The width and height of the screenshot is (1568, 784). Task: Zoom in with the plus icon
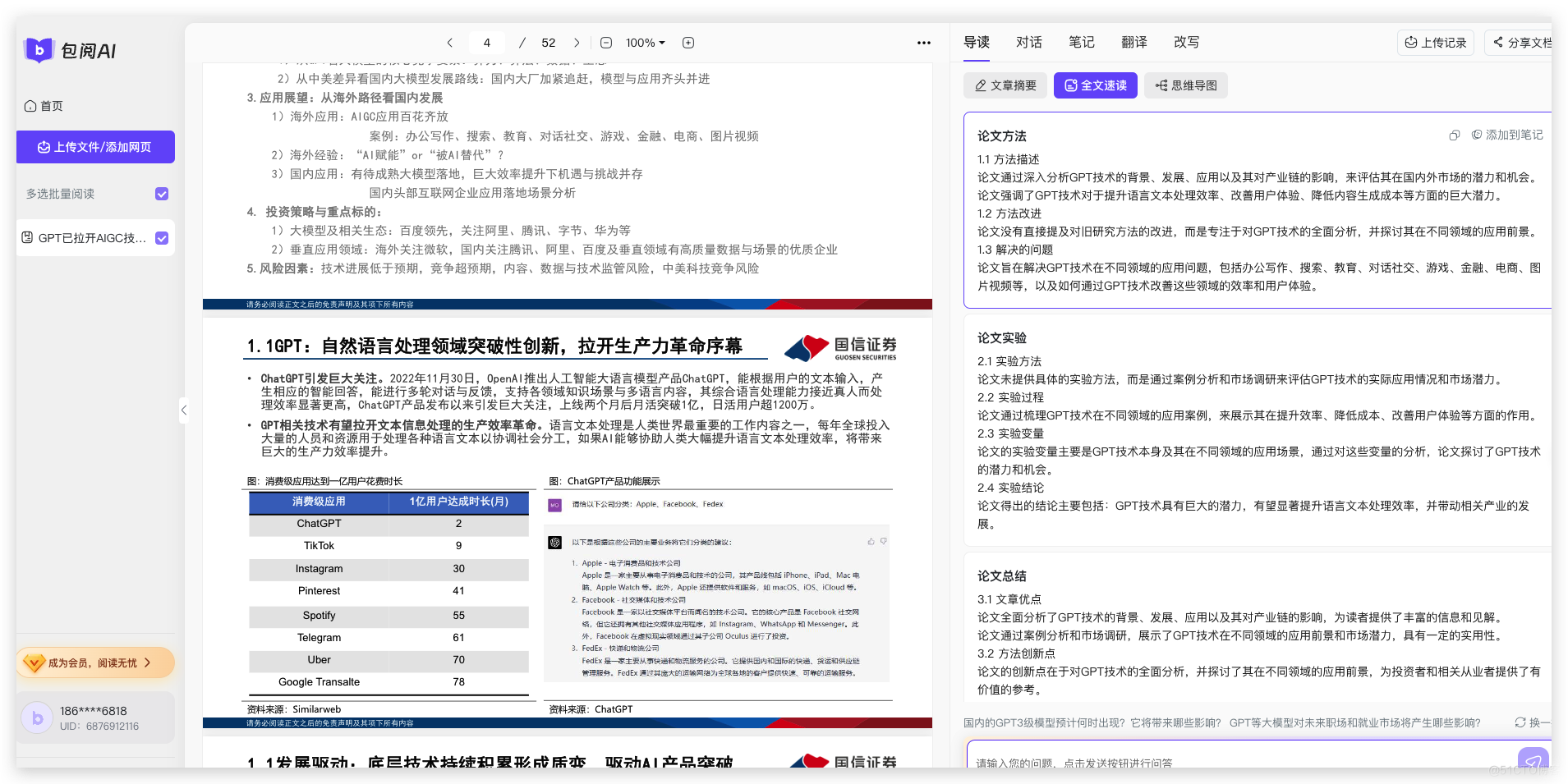click(688, 43)
